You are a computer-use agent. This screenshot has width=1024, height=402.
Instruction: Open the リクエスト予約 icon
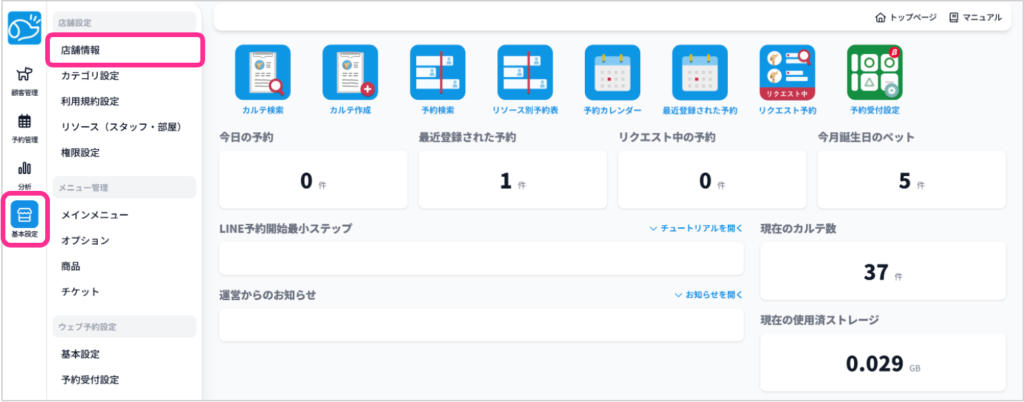pos(787,73)
